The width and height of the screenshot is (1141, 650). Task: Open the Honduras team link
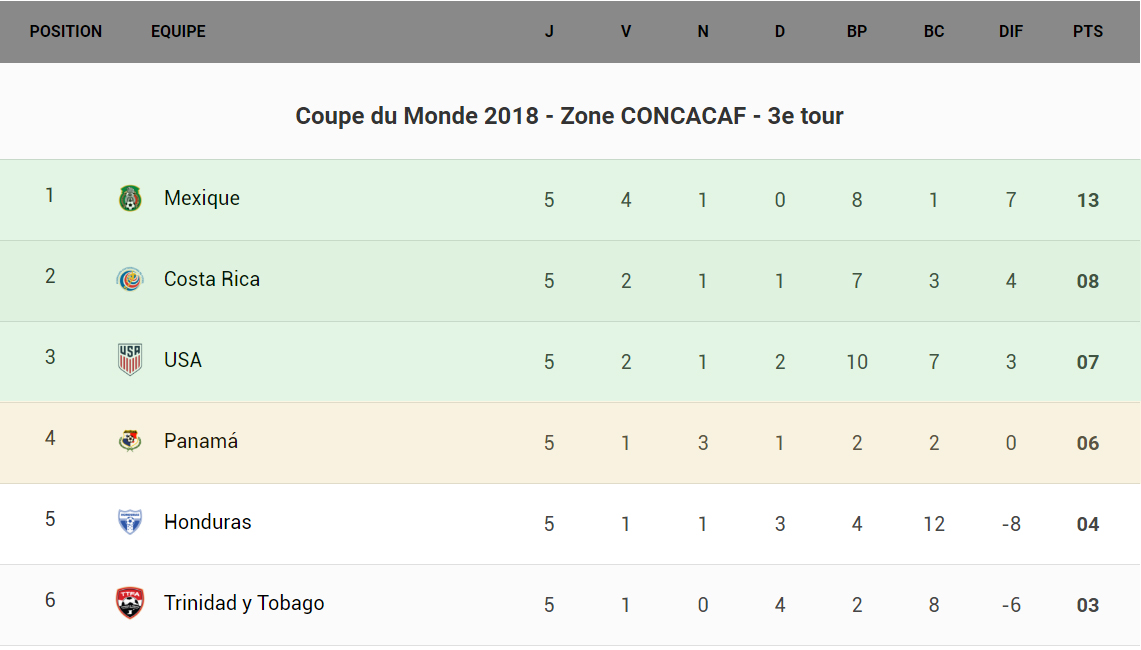(208, 522)
